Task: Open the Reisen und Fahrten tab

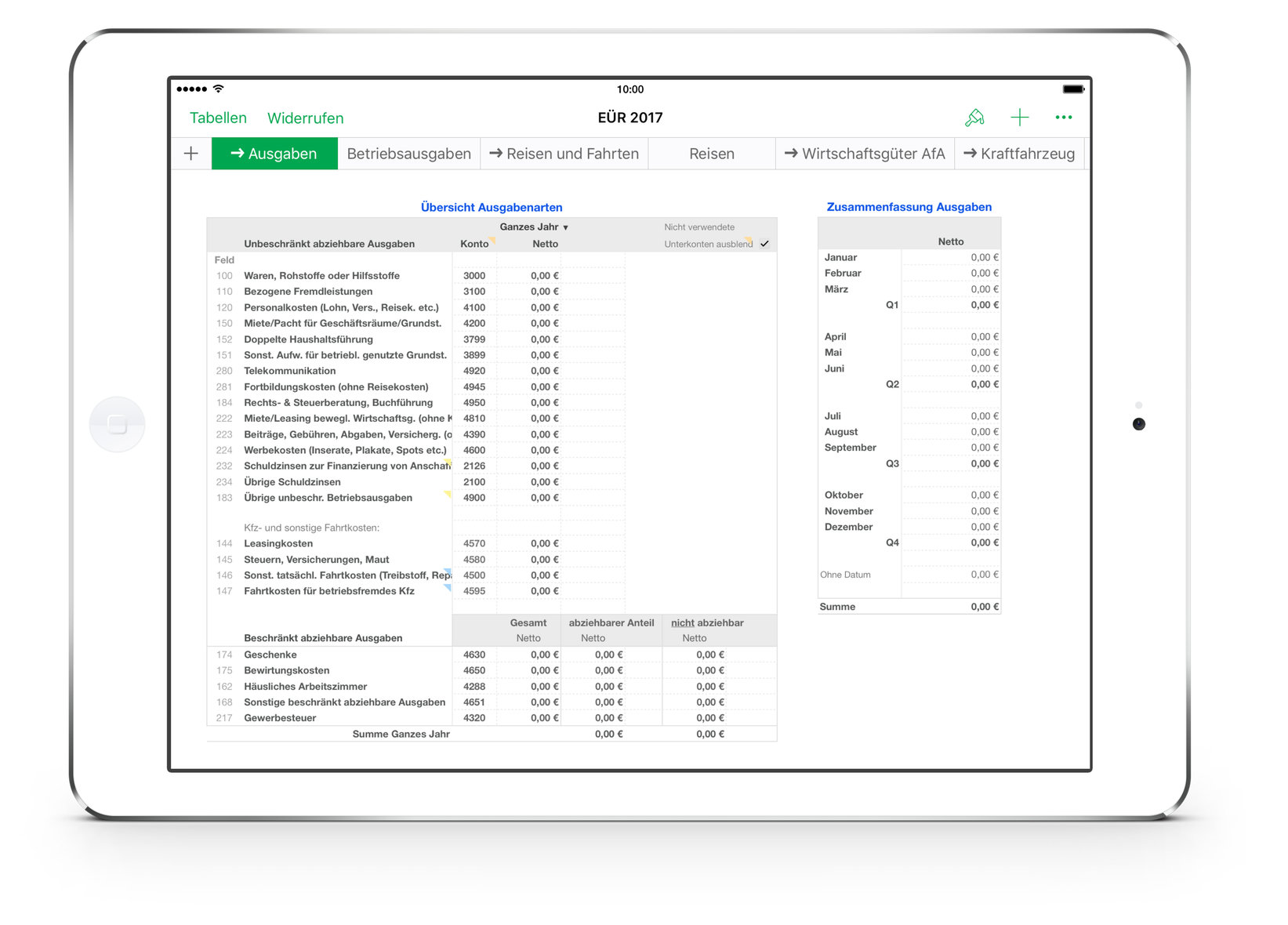Action: click(x=564, y=154)
